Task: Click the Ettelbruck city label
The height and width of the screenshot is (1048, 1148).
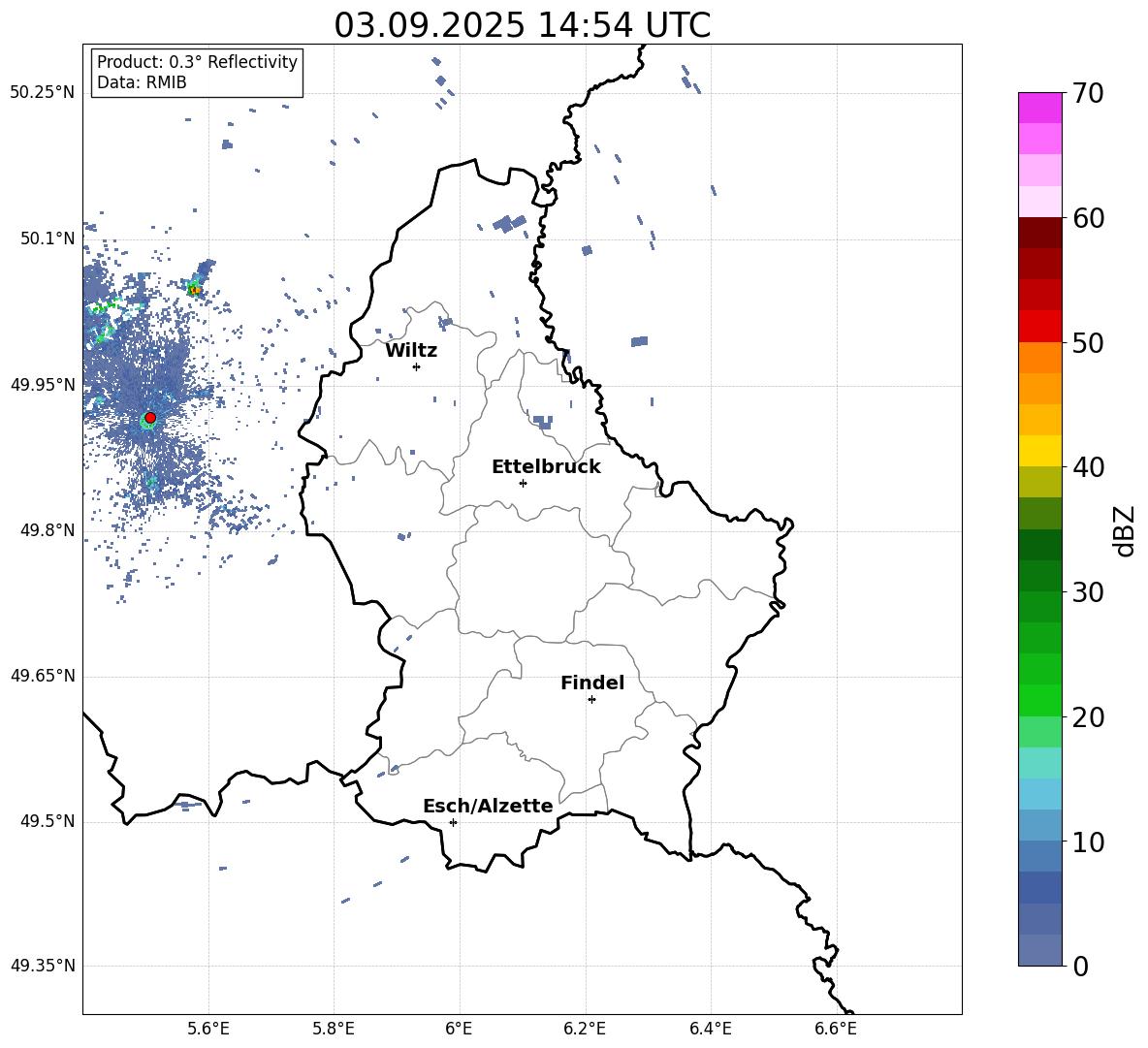Action: [546, 467]
